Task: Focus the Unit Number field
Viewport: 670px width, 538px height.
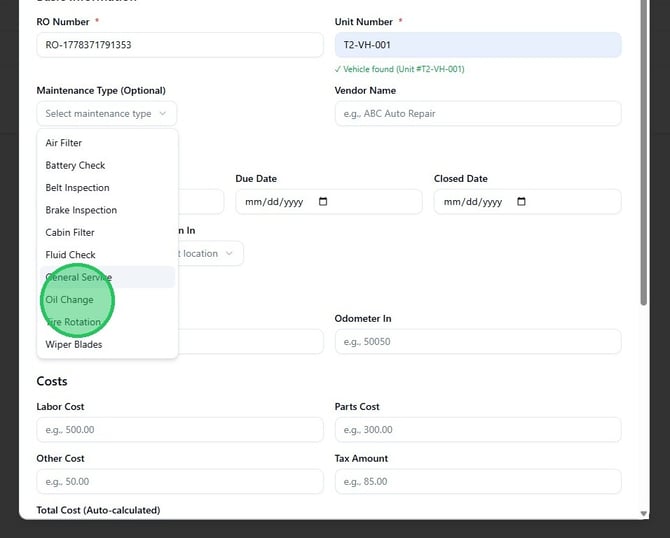Action: (x=478, y=45)
